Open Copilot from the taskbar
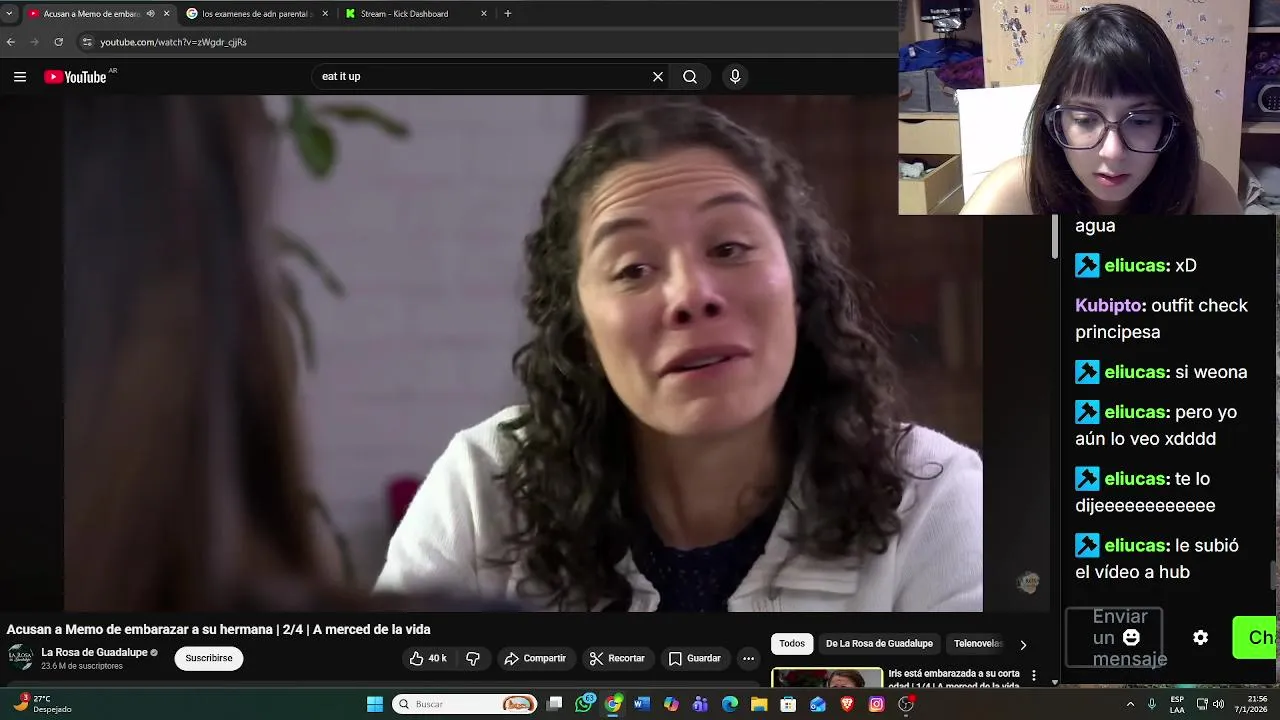 pyautogui.click(x=671, y=704)
